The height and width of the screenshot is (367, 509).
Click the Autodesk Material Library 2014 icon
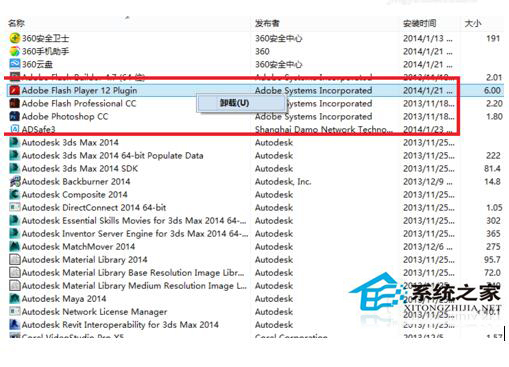pyautogui.click(x=15, y=259)
